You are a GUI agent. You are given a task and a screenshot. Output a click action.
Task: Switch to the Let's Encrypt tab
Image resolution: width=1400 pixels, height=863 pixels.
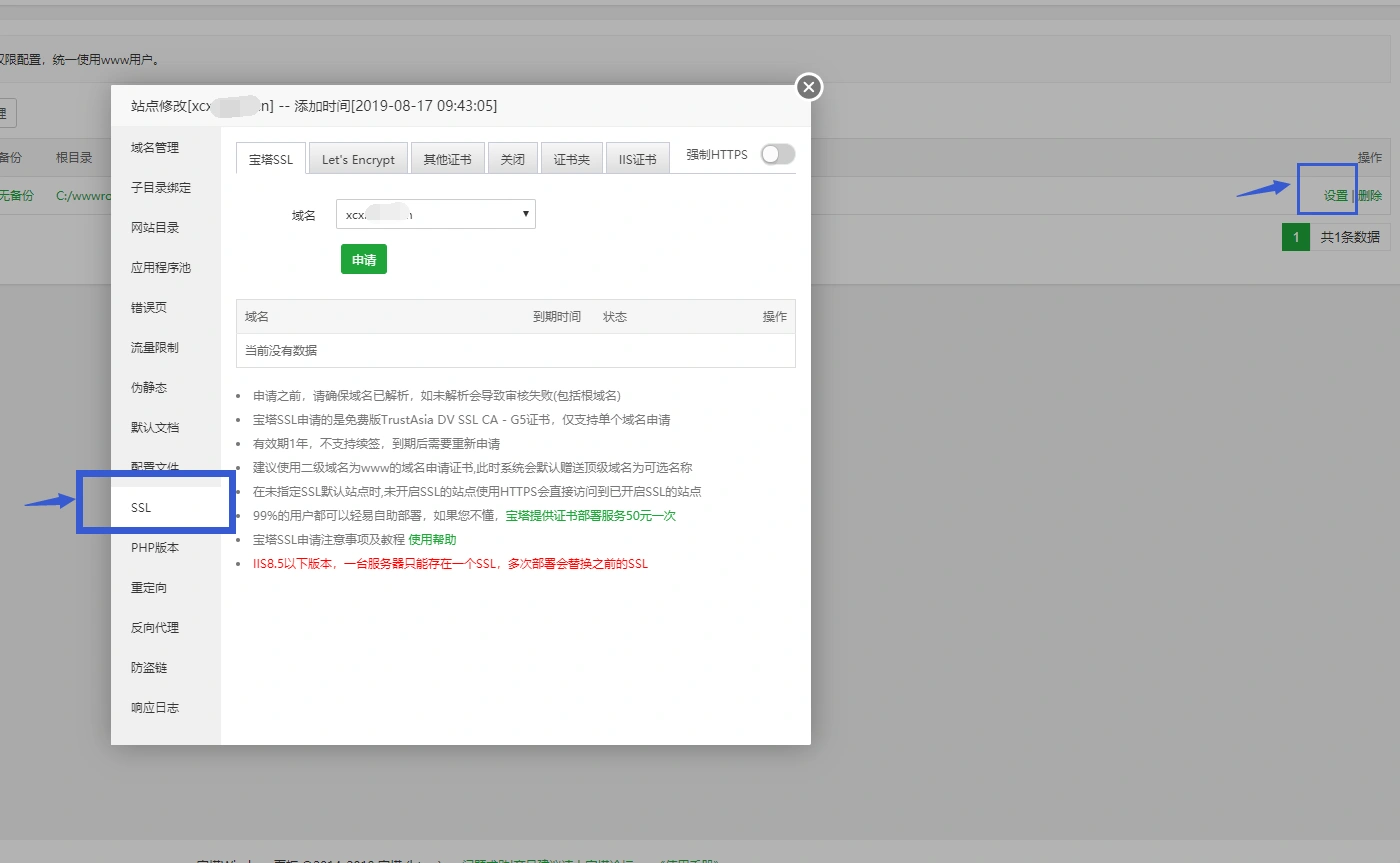point(358,159)
